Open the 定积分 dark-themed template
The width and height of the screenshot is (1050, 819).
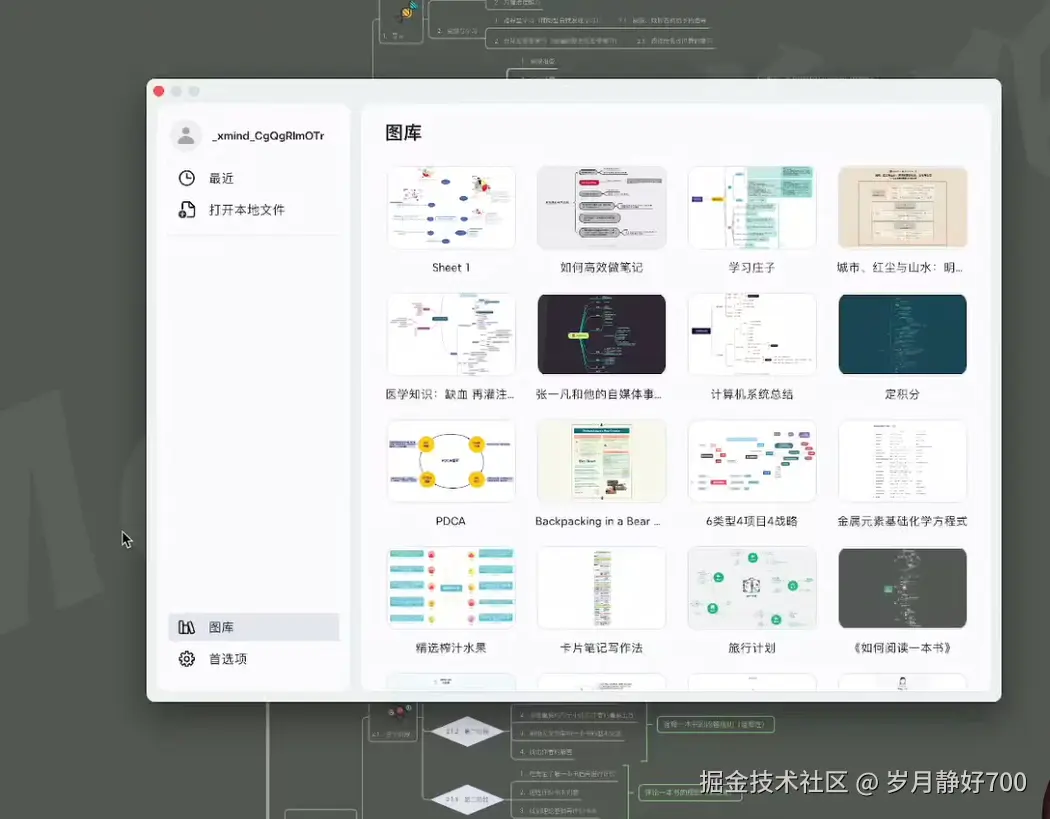(x=902, y=334)
